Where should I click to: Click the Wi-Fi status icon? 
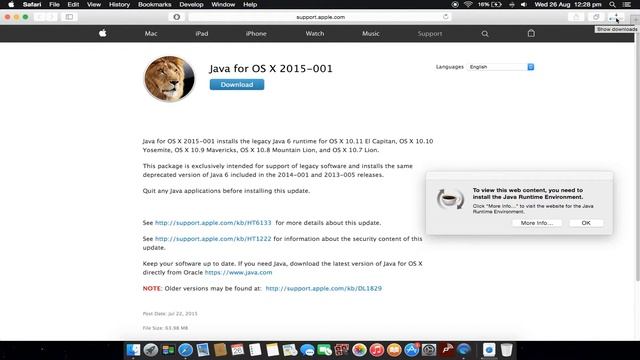[468, 4]
